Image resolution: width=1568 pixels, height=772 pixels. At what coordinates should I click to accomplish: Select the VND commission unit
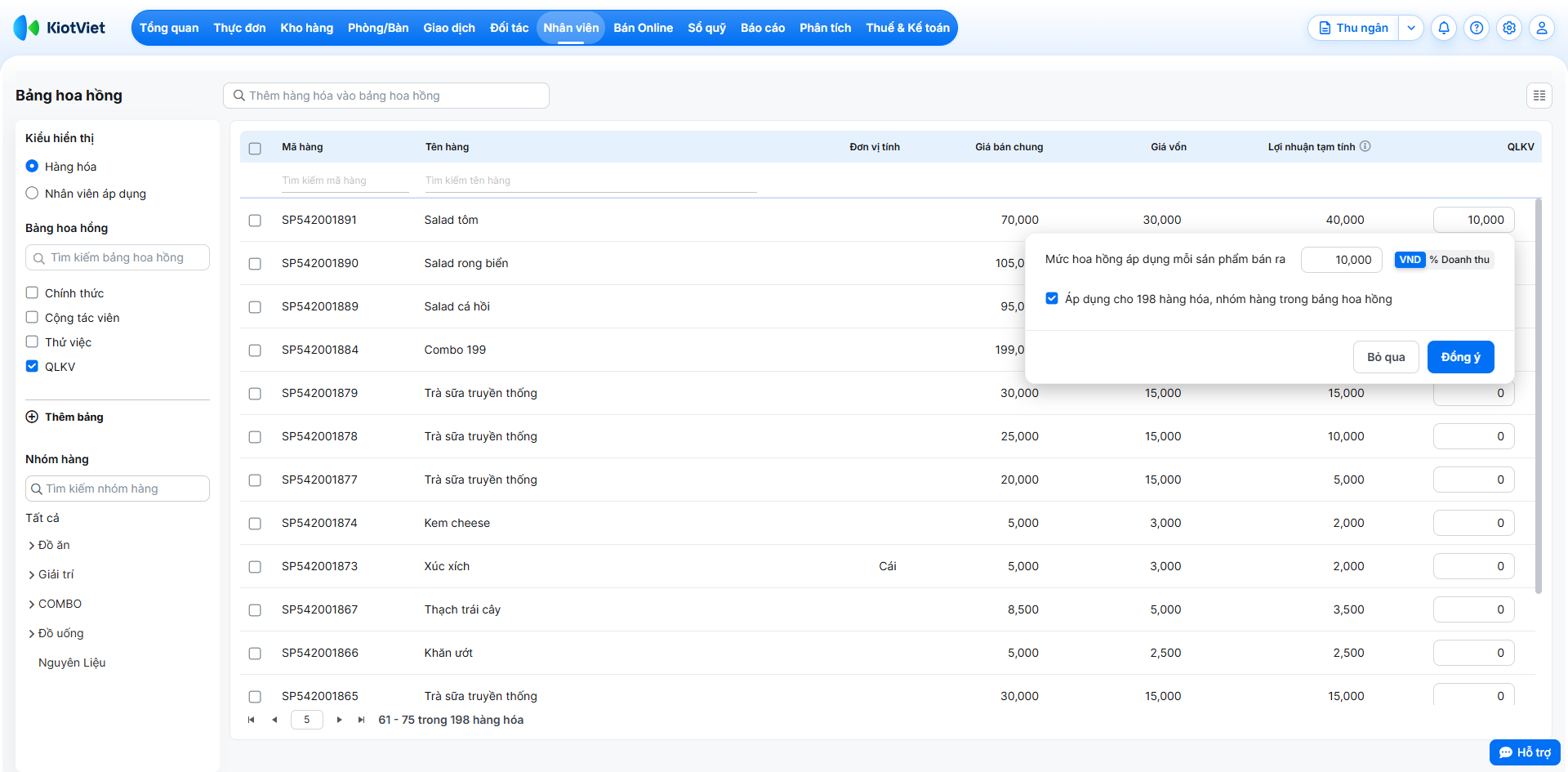point(1410,260)
